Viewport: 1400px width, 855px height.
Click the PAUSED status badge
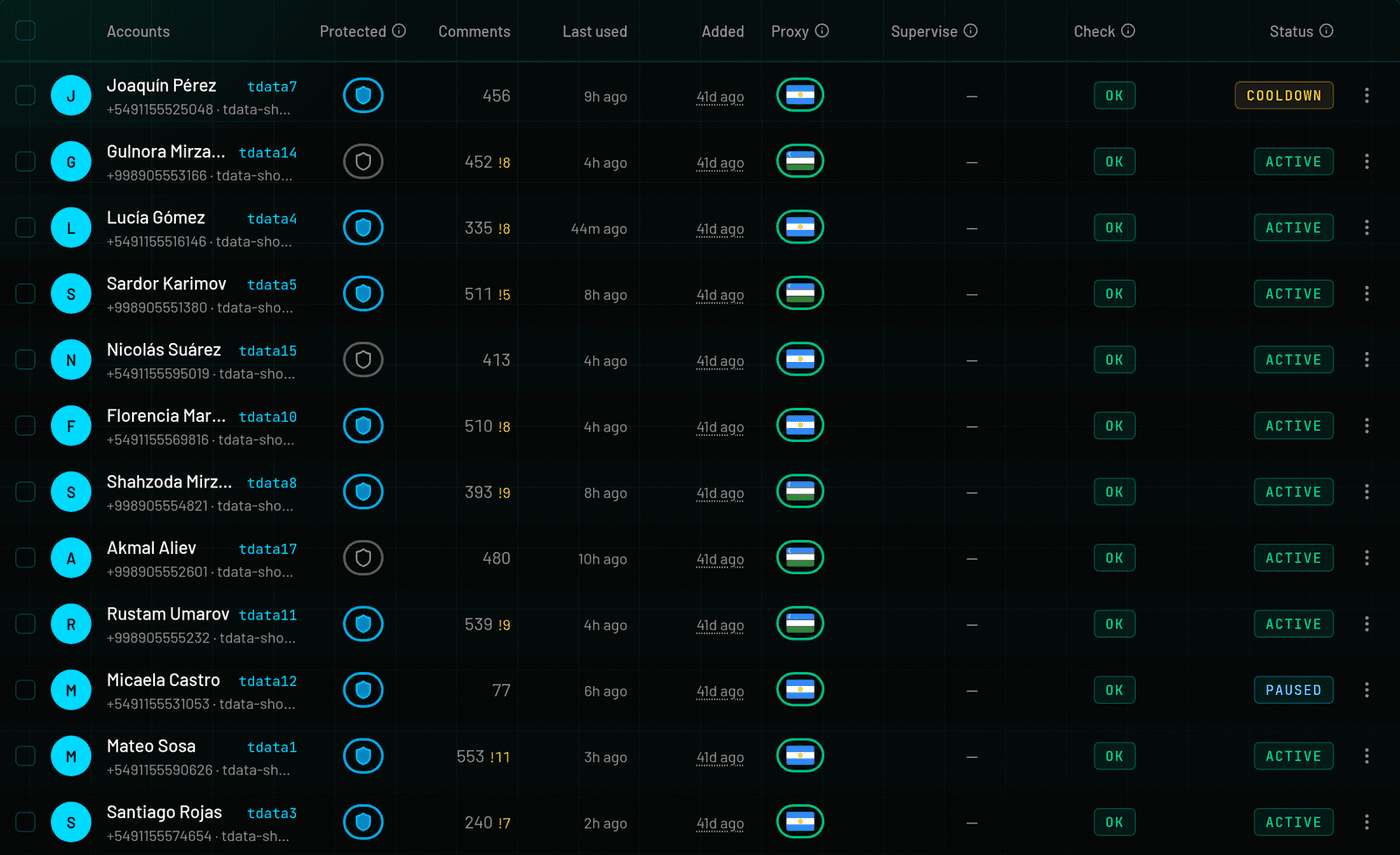tap(1294, 689)
